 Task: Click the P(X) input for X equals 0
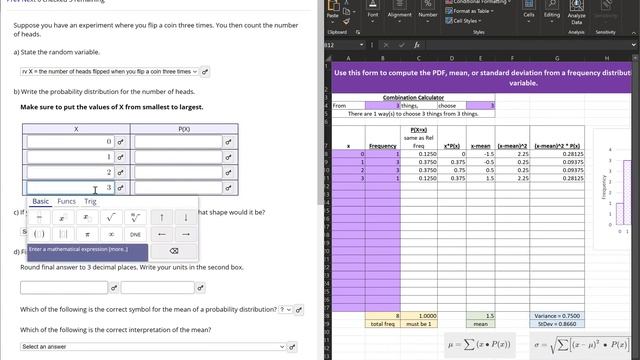point(178,142)
